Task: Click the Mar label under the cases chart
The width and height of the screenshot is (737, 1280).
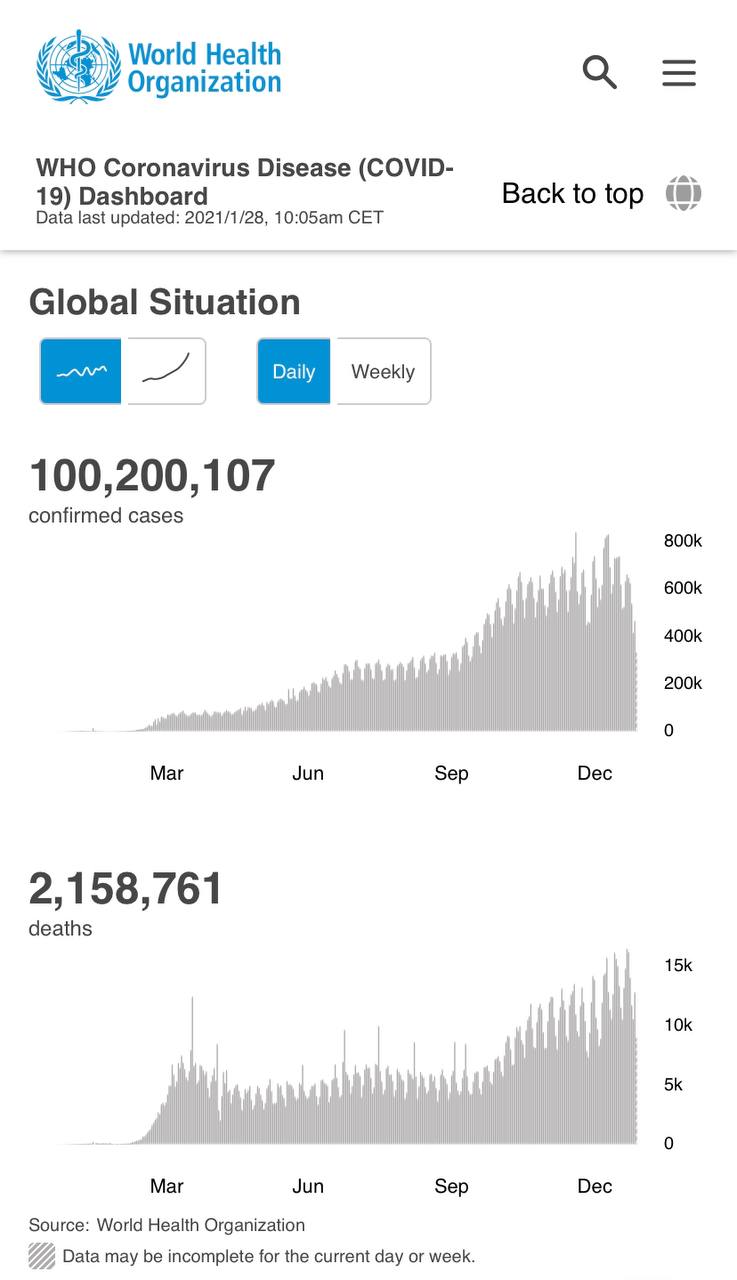Action: coord(167,773)
